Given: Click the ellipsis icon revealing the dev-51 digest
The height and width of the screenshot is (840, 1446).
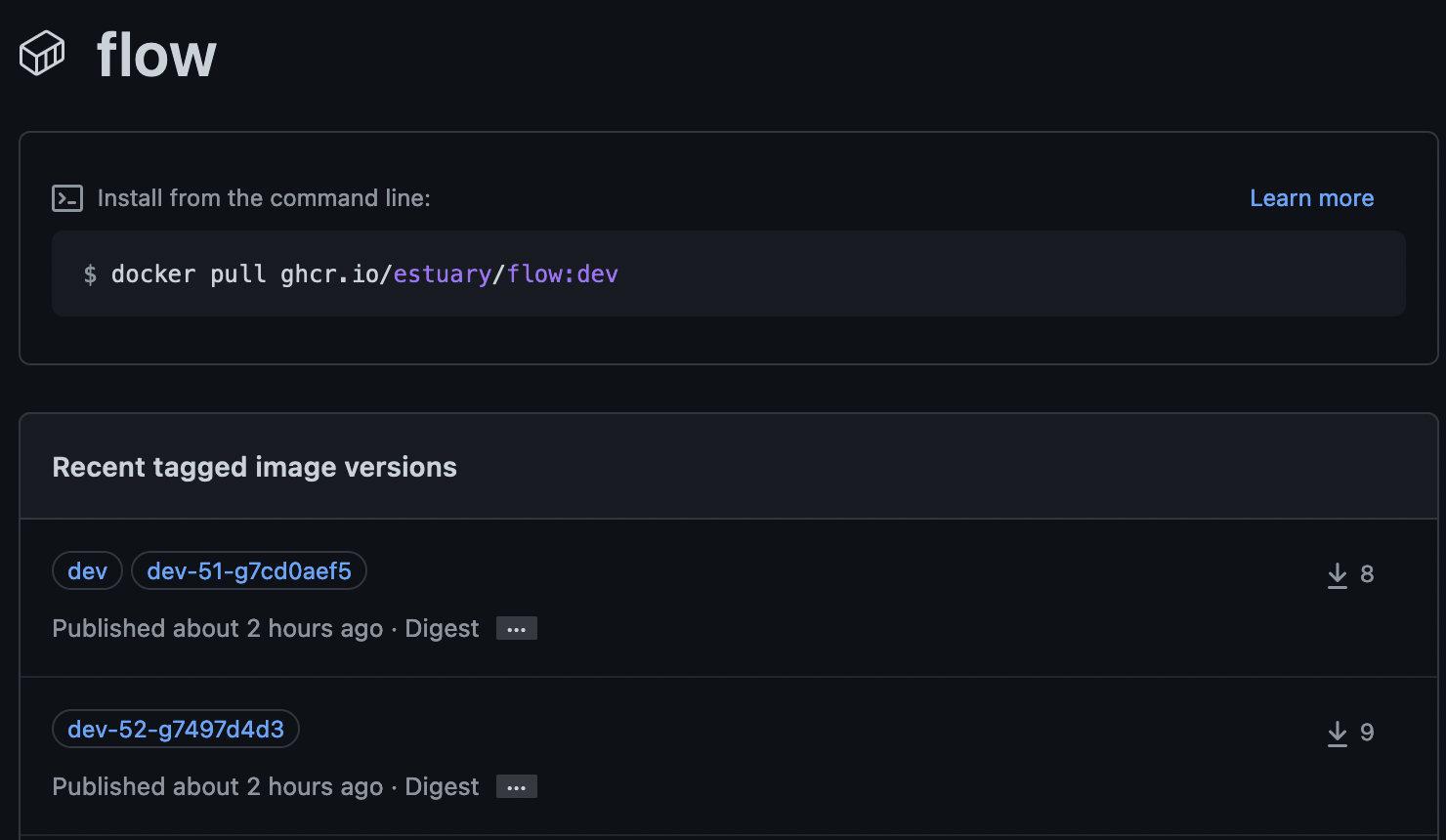Looking at the screenshot, I should [516, 628].
